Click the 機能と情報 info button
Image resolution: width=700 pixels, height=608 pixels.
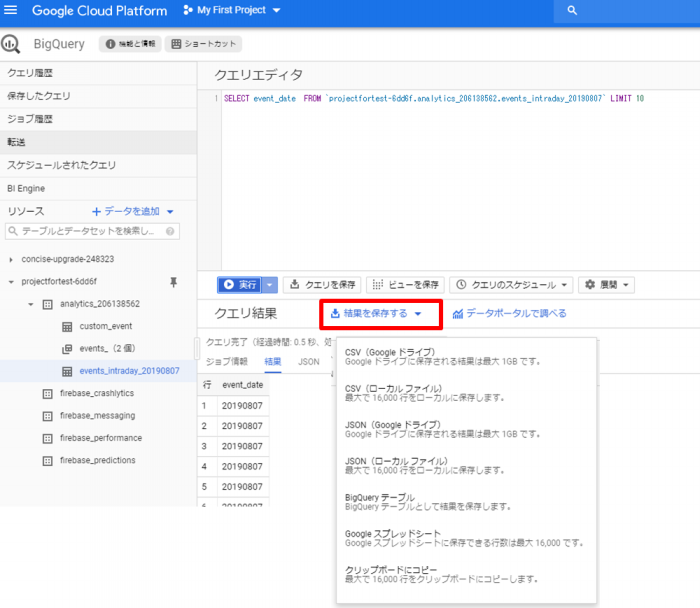tap(130, 44)
